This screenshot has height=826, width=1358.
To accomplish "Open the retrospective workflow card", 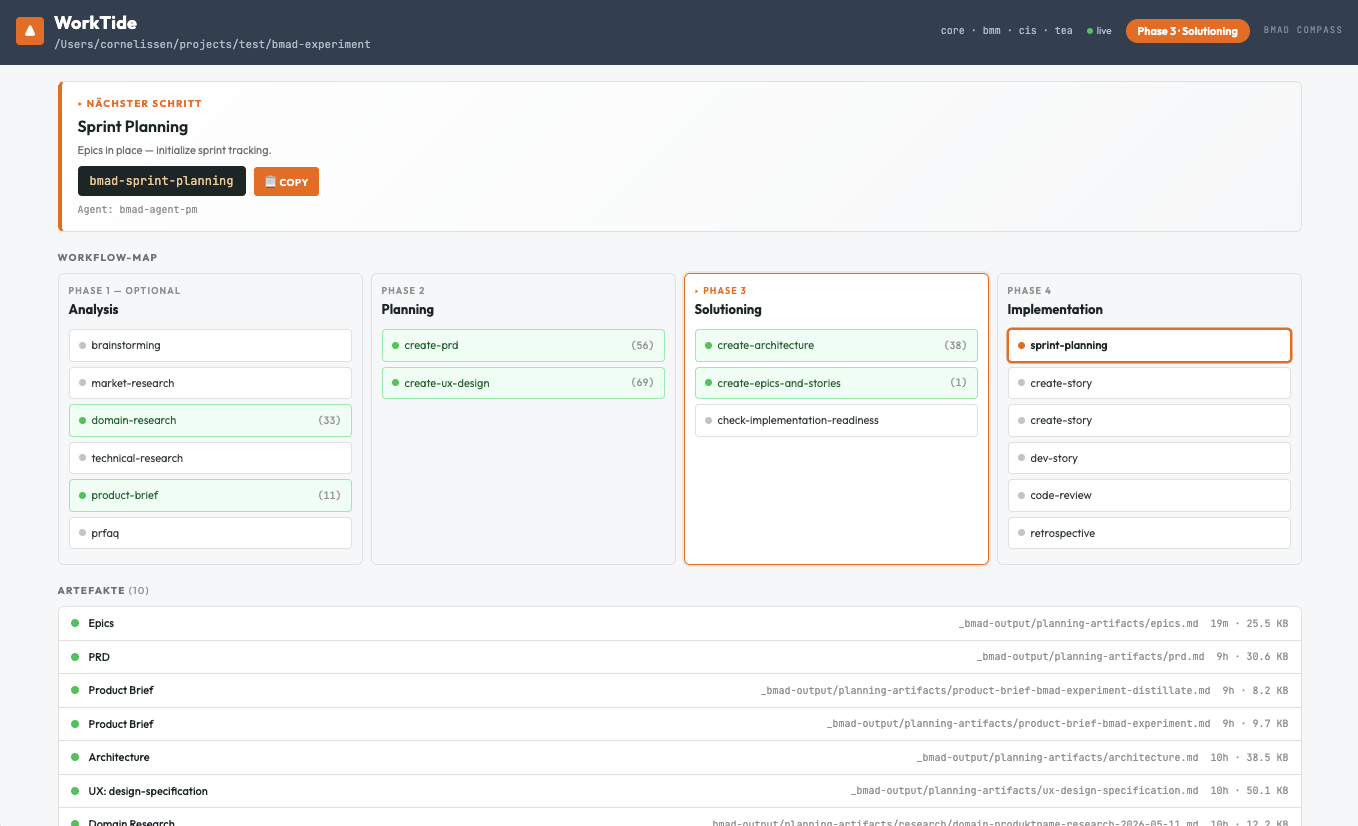I will point(1149,533).
